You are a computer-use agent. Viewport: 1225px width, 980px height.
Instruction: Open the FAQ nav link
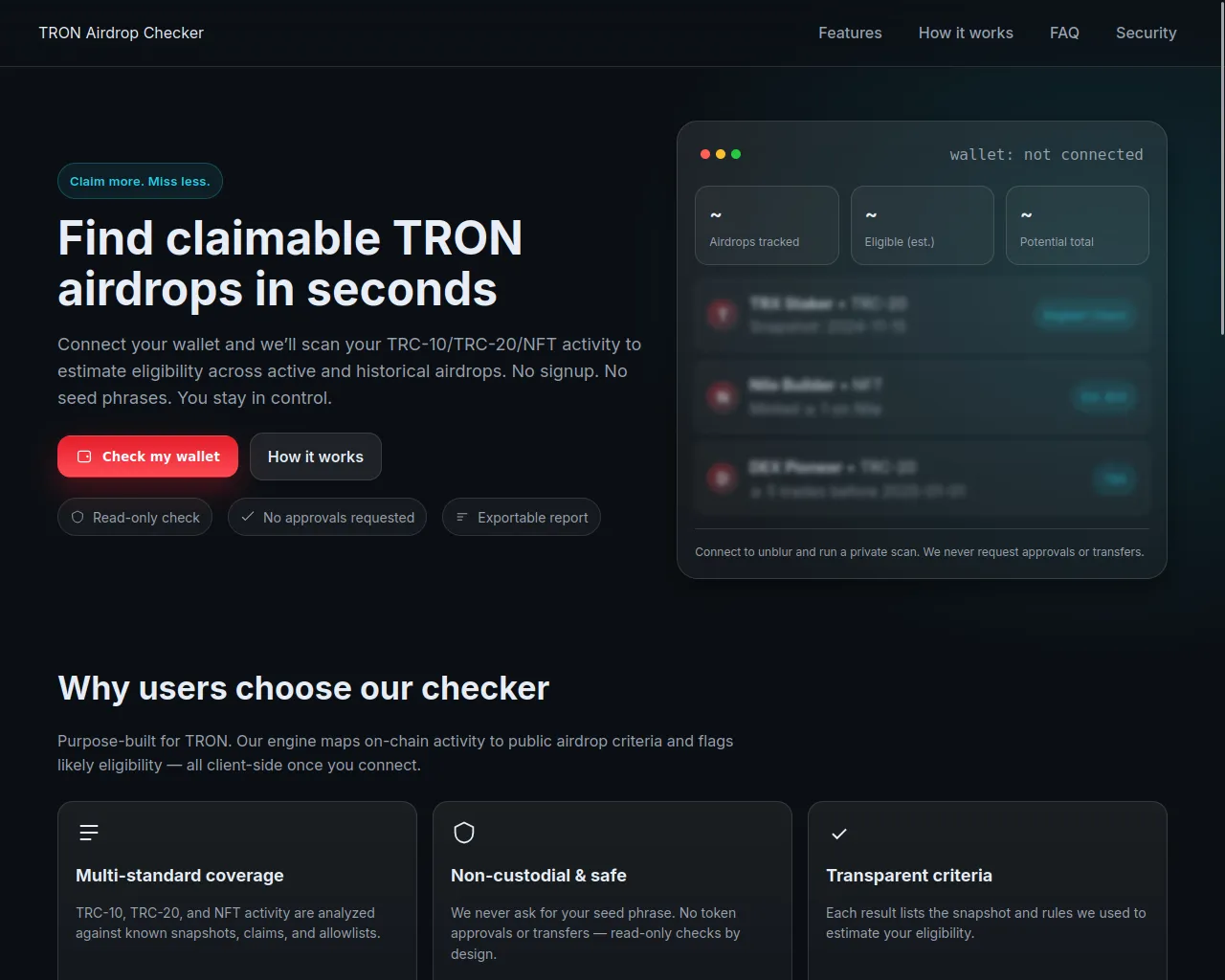pyautogui.click(x=1064, y=33)
